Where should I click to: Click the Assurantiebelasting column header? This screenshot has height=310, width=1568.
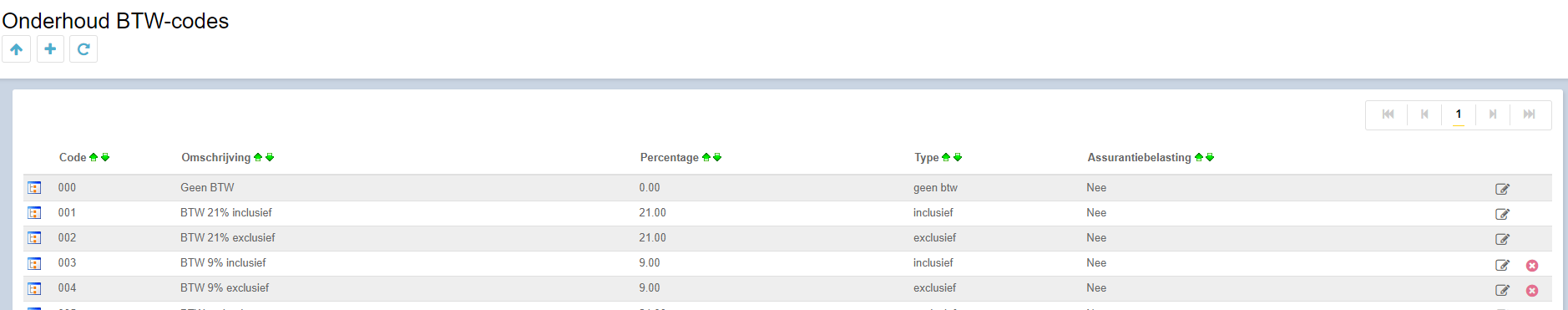(1140, 157)
